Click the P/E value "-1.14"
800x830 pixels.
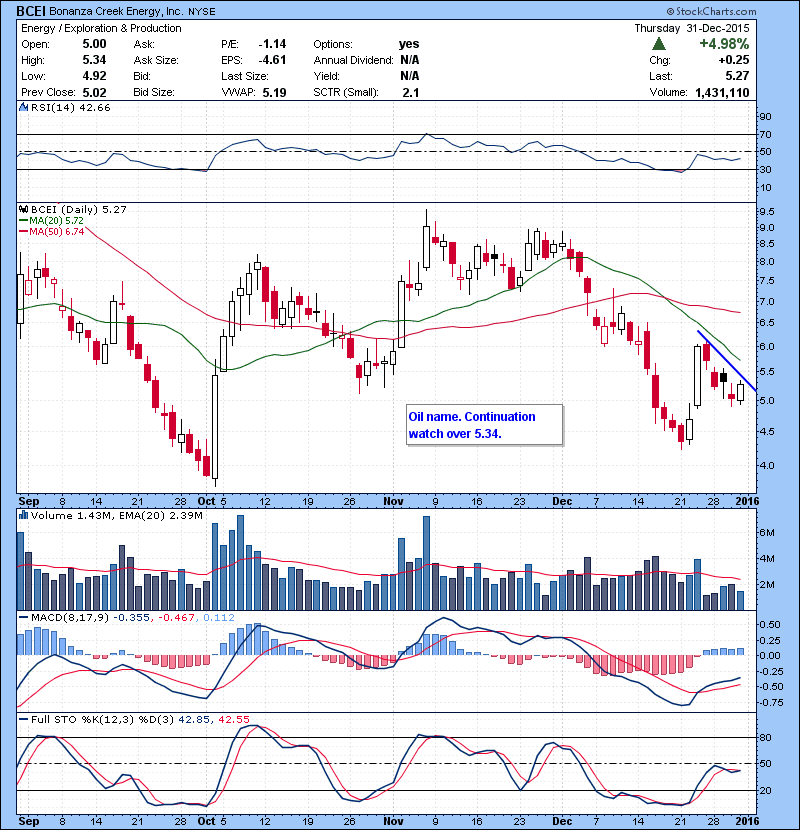pos(272,44)
